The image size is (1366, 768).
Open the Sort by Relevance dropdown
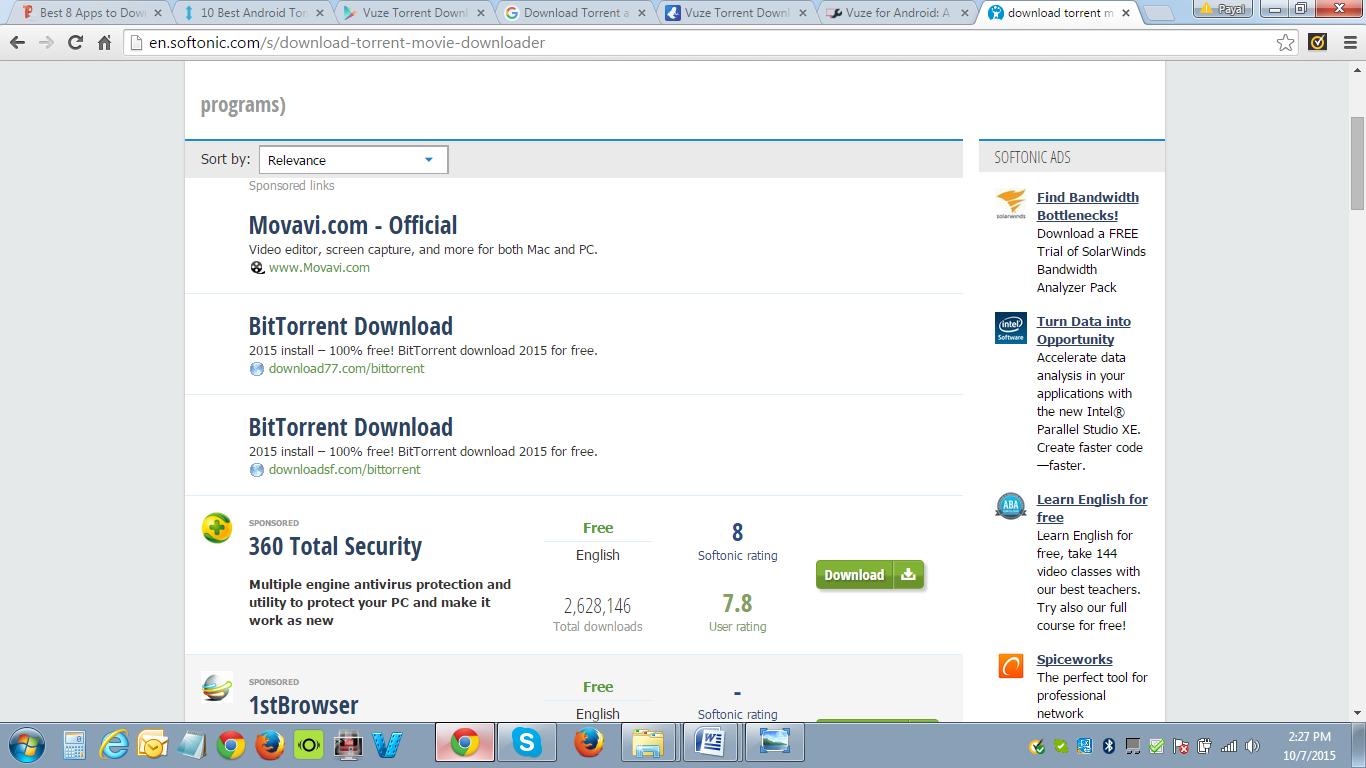click(353, 160)
